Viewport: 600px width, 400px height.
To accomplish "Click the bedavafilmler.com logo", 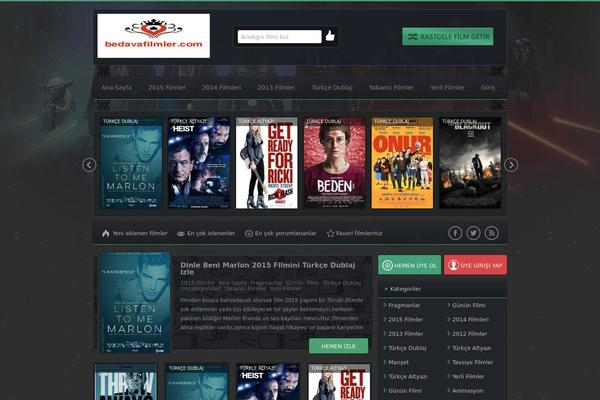I will [153, 36].
